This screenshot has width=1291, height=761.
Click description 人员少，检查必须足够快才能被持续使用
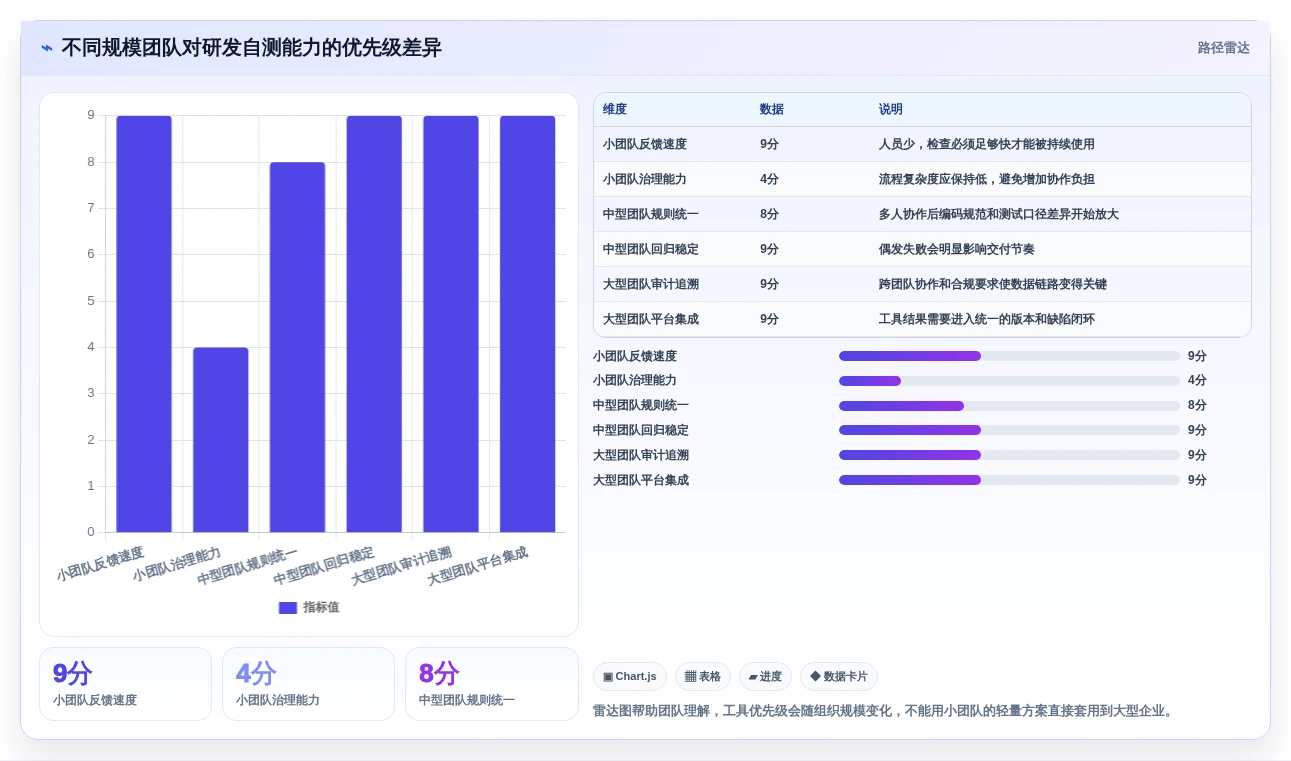pyautogui.click(x=987, y=144)
